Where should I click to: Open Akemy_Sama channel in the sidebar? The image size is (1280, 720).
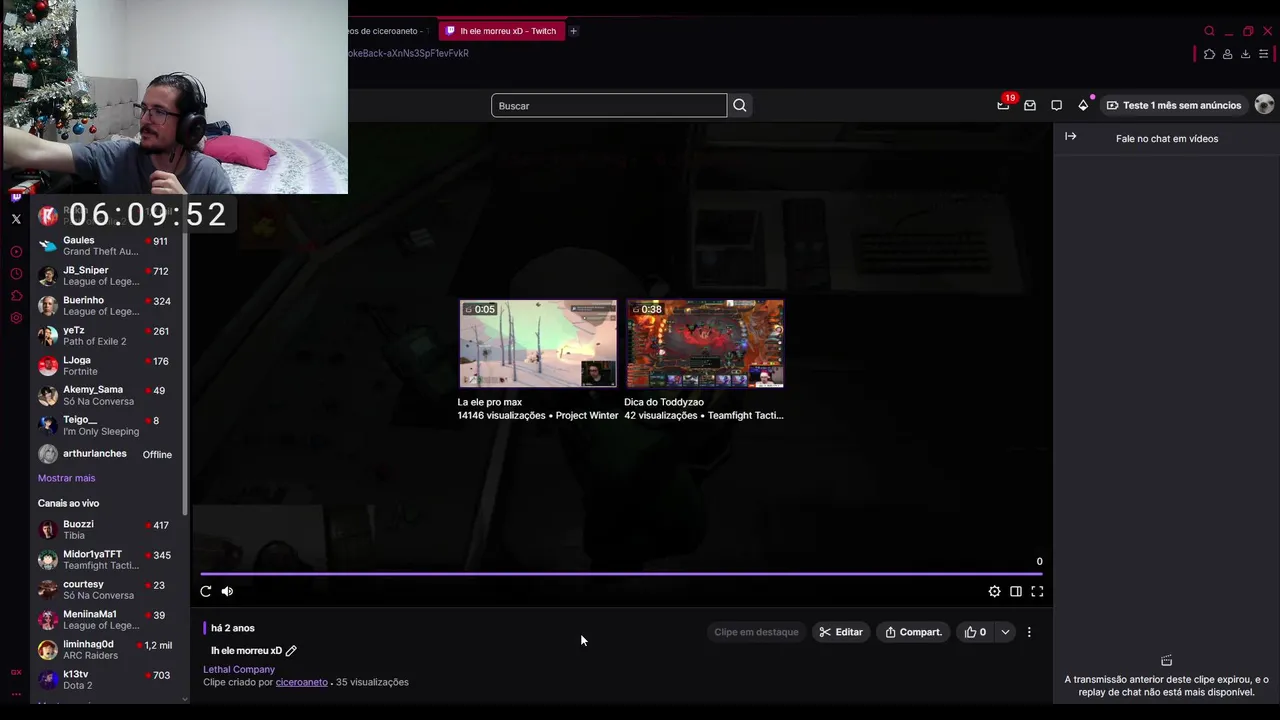(x=106, y=396)
